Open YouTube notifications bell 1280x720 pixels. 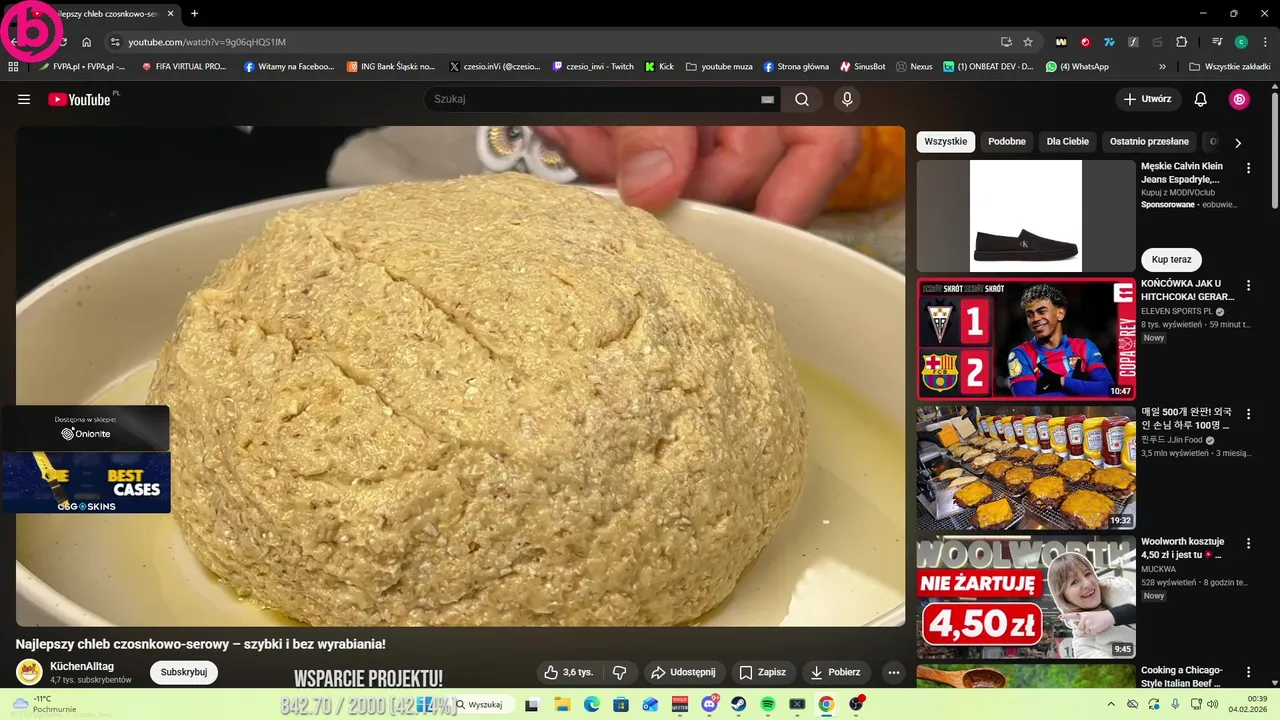tap(1201, 99)
